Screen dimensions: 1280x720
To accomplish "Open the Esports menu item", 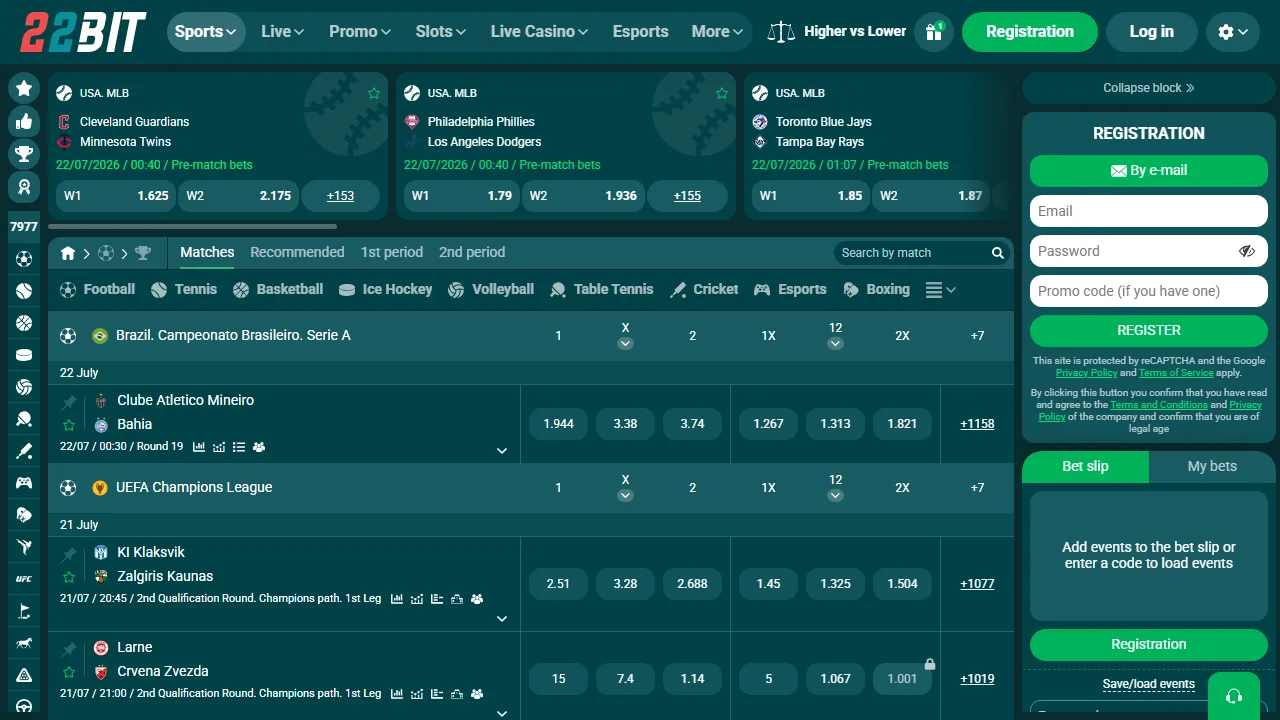I will pos(640,32).
